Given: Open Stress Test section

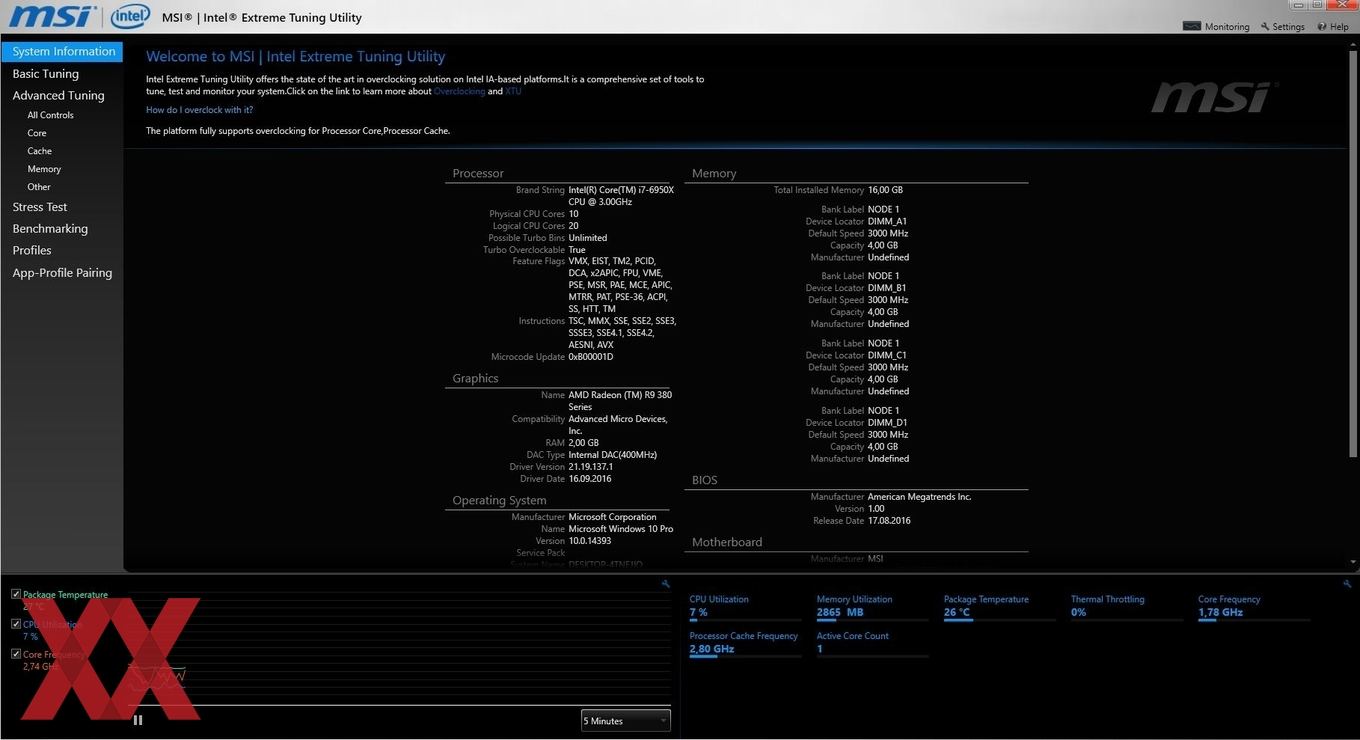Looking at the screenshot, I should click(40, 207).
